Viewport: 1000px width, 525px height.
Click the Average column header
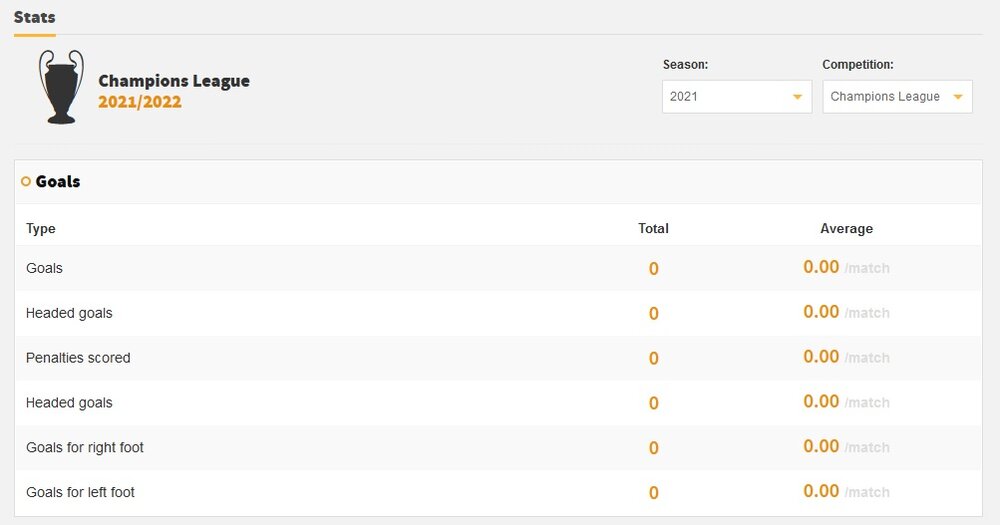click(846, 229)
